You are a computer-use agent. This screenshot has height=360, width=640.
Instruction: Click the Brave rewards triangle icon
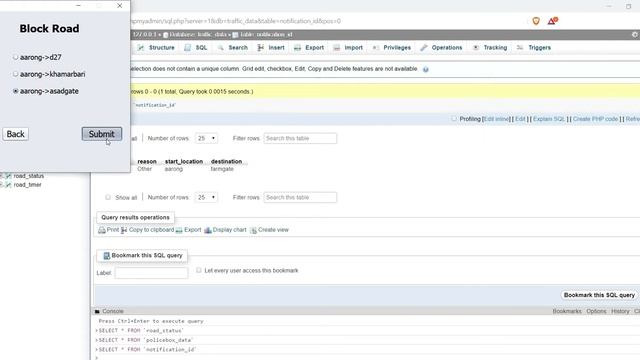coord(553,21)
